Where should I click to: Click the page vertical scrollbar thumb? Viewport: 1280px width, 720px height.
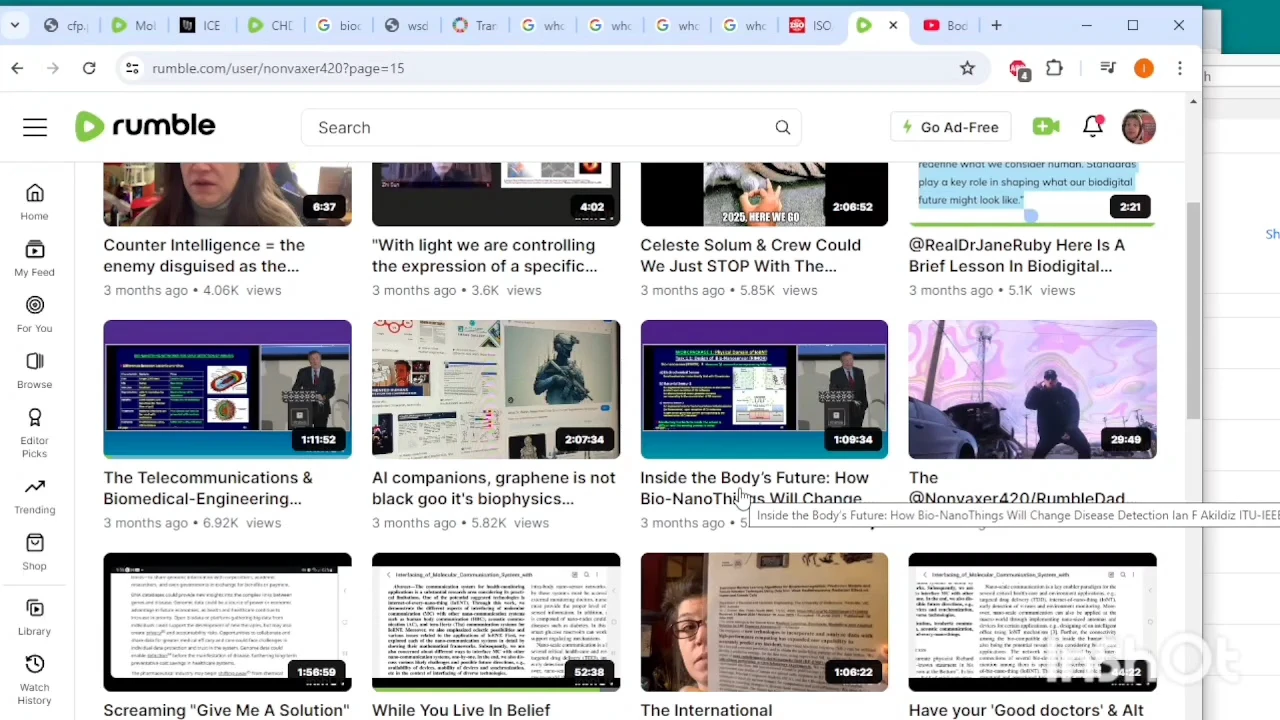1193,310
